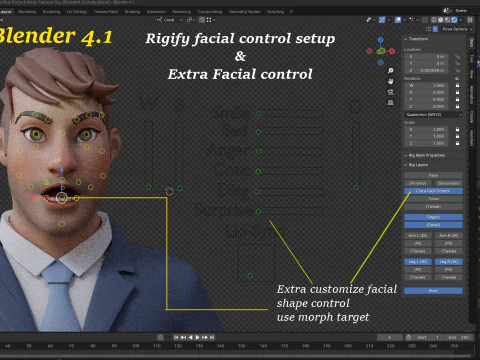Image resolution: width=480 pixels, height=360 pixels.
Task: Click the Arm.L (IK) rig layer
Action: point(418,235)
